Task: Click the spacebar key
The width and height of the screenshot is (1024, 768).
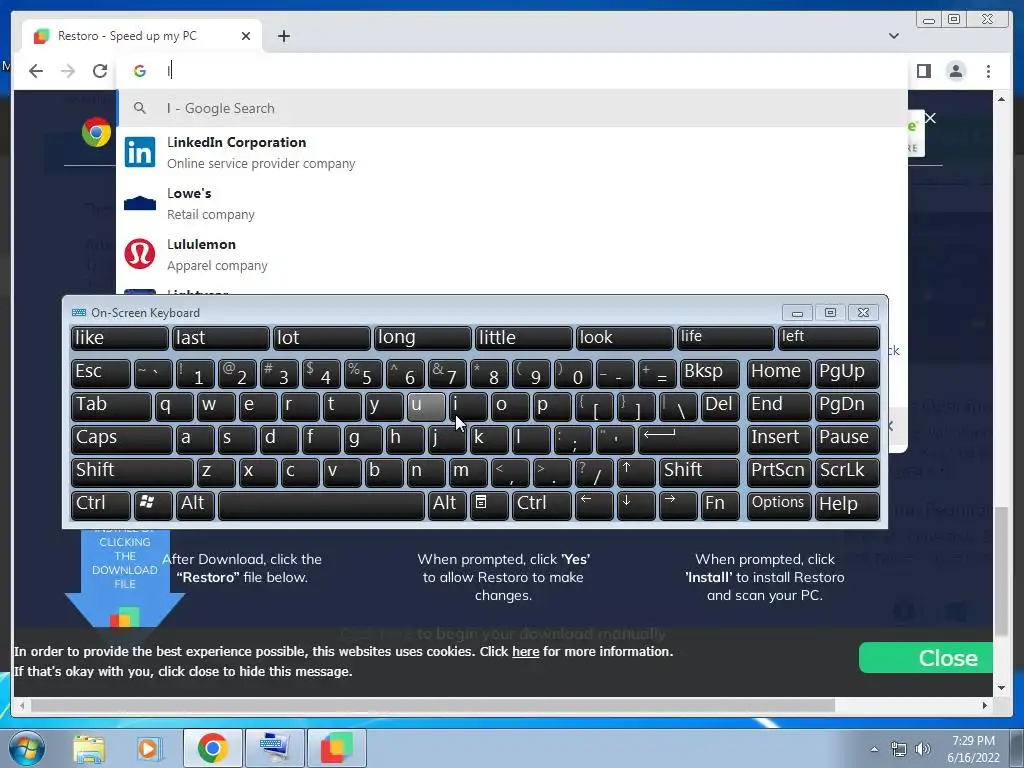Action: [x=321, y=505]
